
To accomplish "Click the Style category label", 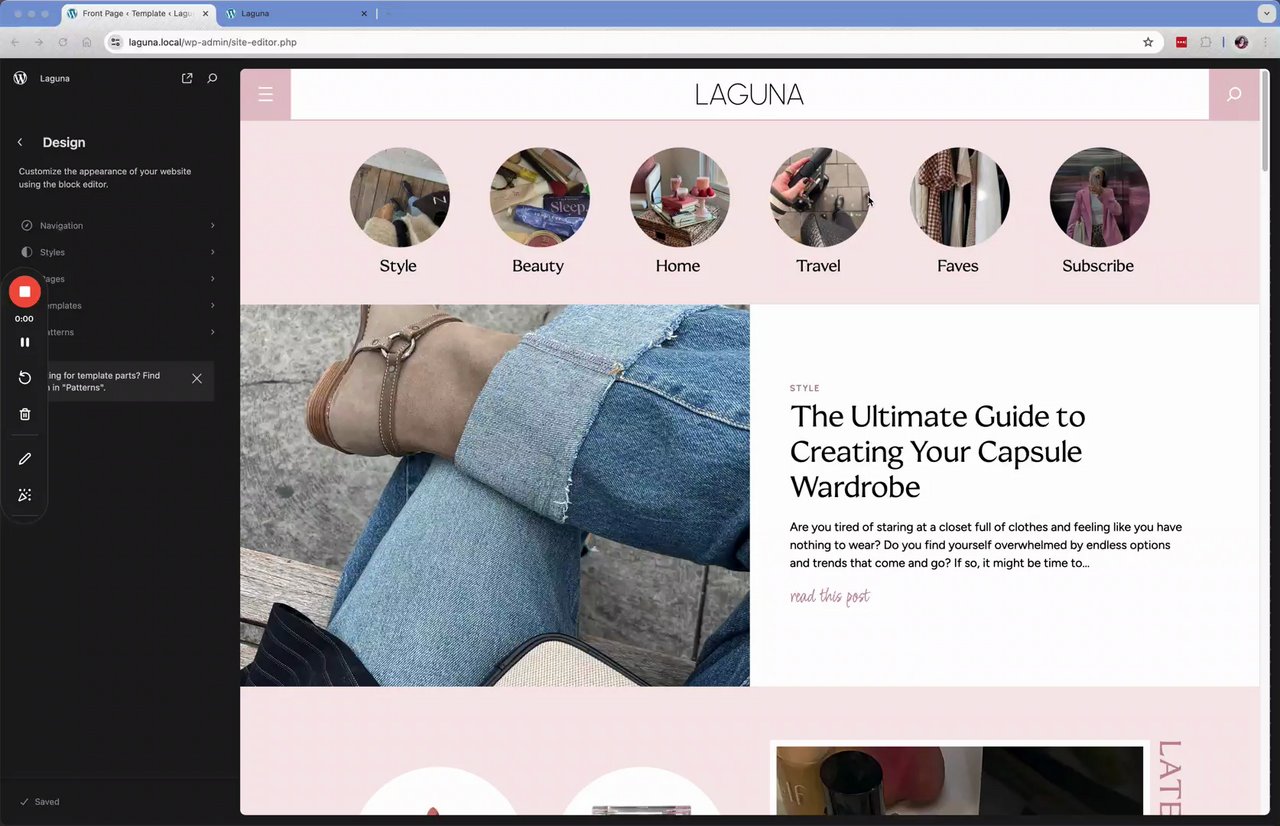I will pos(398,266).
